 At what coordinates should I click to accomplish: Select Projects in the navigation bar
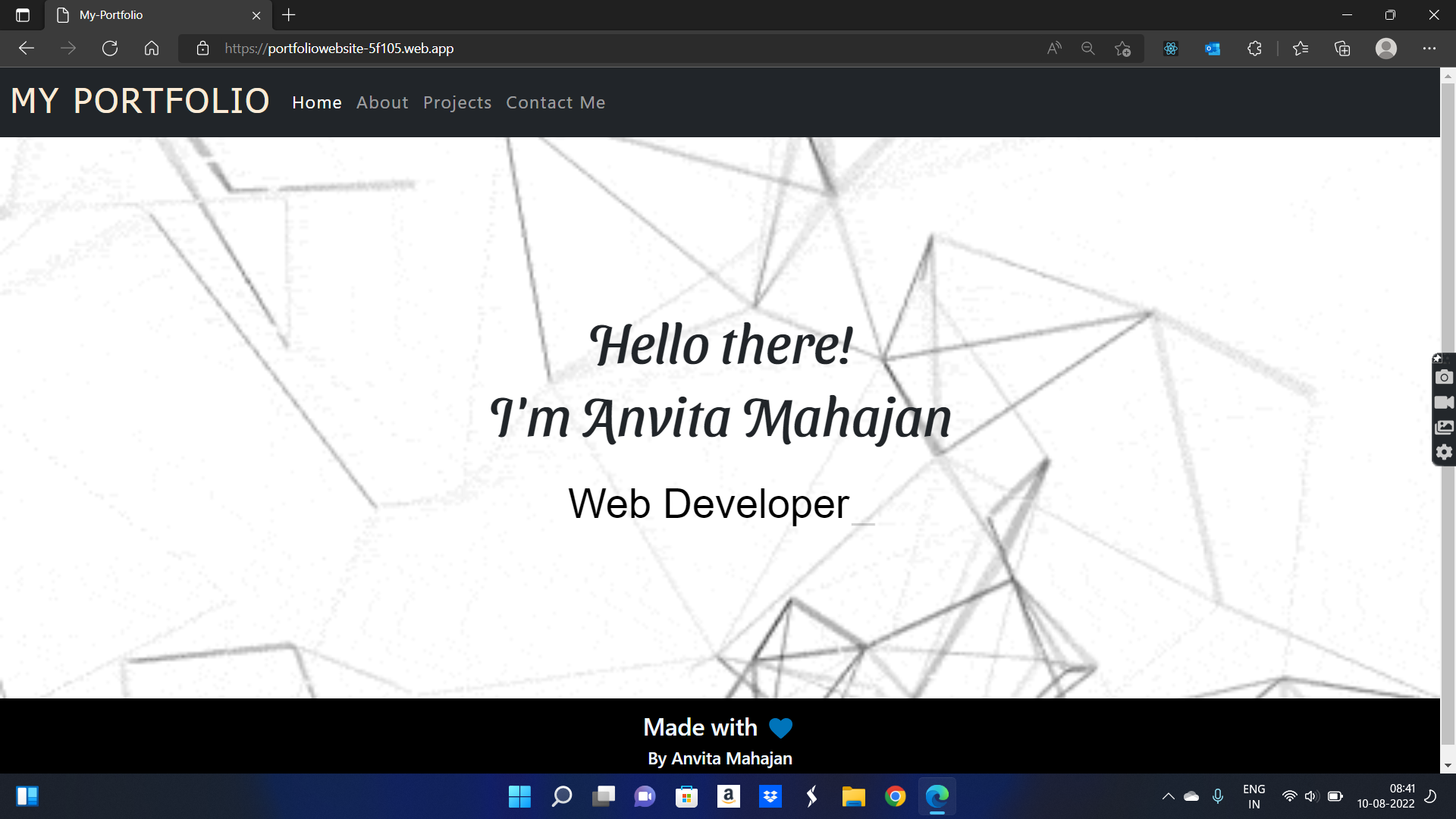[457, 102]
